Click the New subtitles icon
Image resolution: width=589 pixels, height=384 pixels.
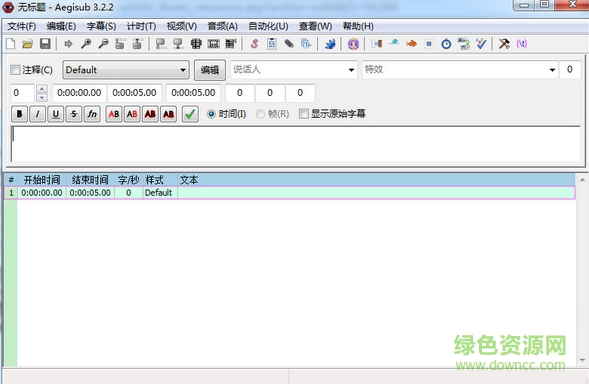coord(11,44)
